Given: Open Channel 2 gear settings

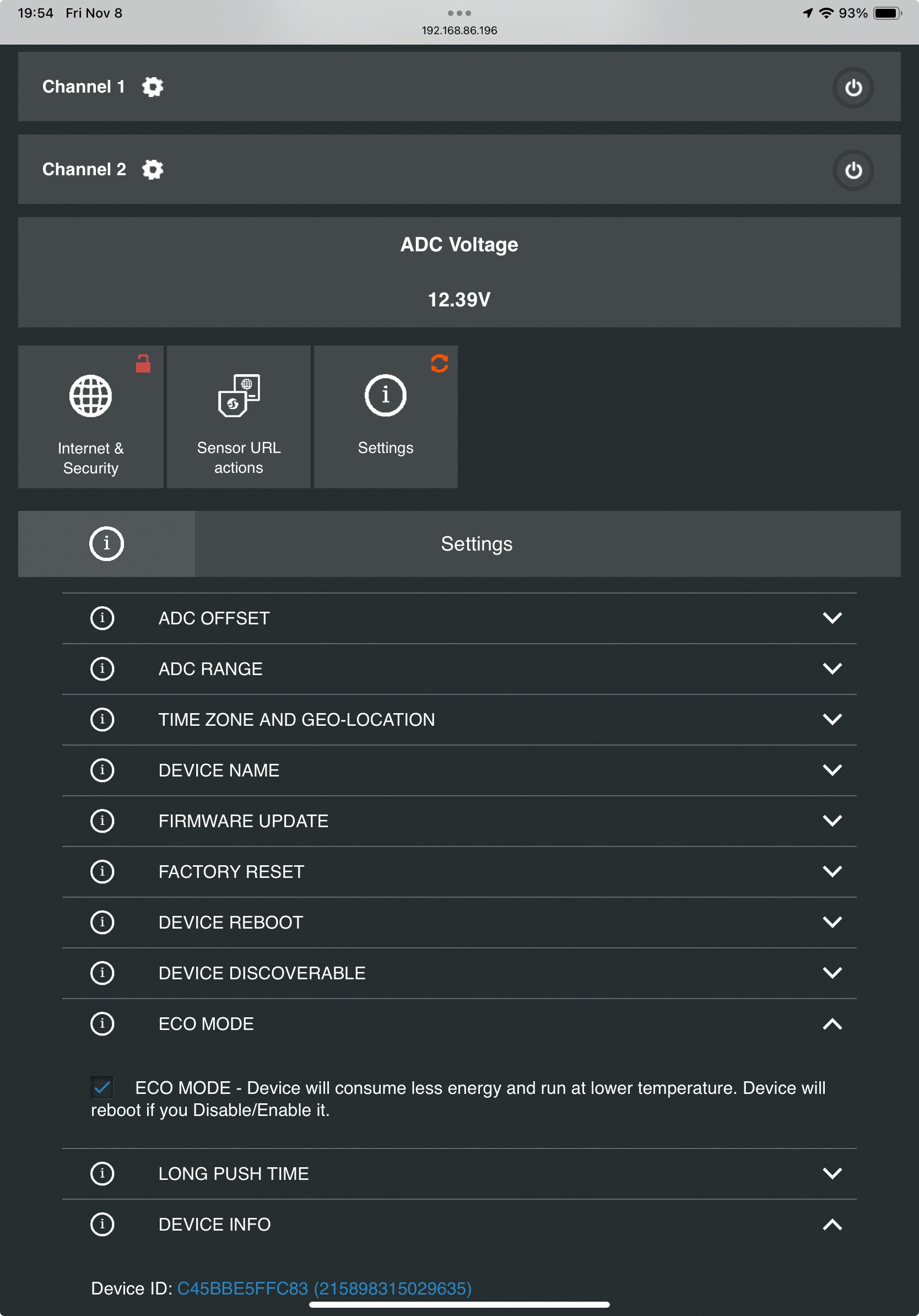Looking at the screenshot, I should click(153, 170).
